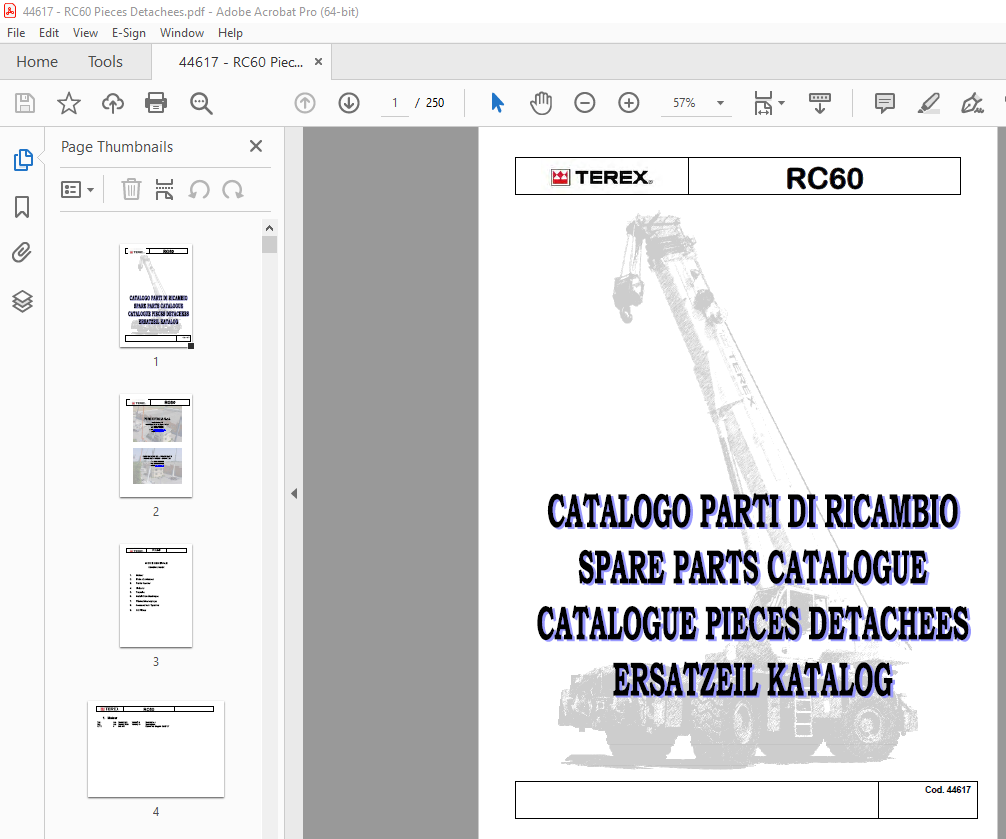Select page 2 thumbnail
Image resolution: width=1006 pixels, height=839 pixels.
coord(156,446)
